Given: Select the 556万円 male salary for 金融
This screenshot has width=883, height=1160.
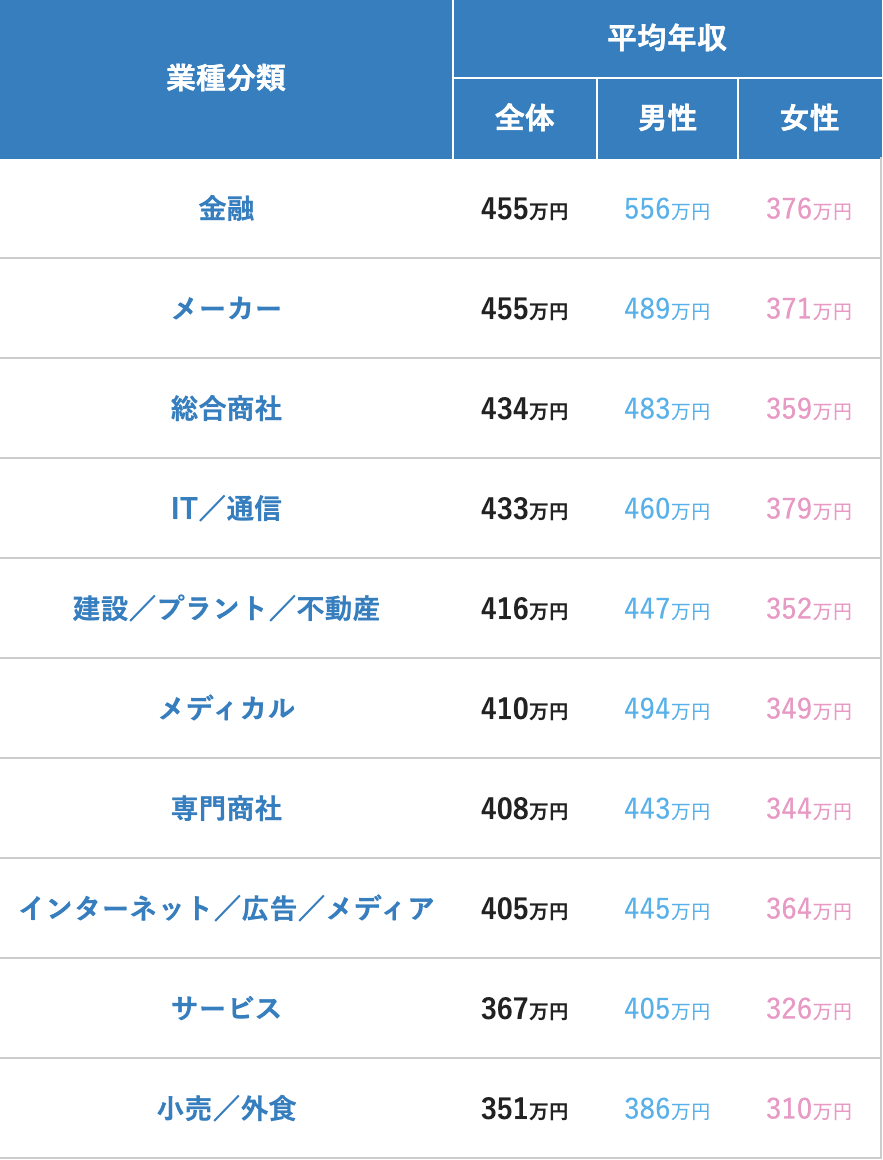Looking at the screenshot, I should (667, 210).
